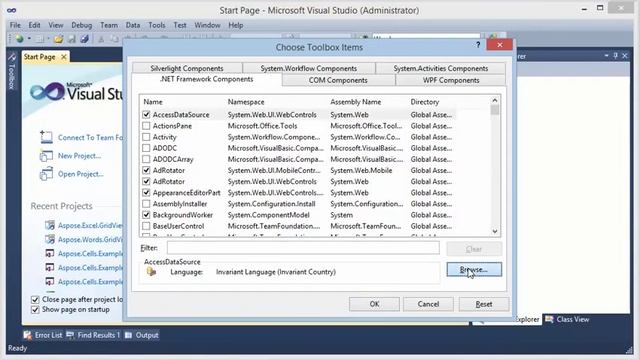This screenshot has height=360, width=640.
Task: Click the Find Results 1 icon
Action: pos(70,335)
